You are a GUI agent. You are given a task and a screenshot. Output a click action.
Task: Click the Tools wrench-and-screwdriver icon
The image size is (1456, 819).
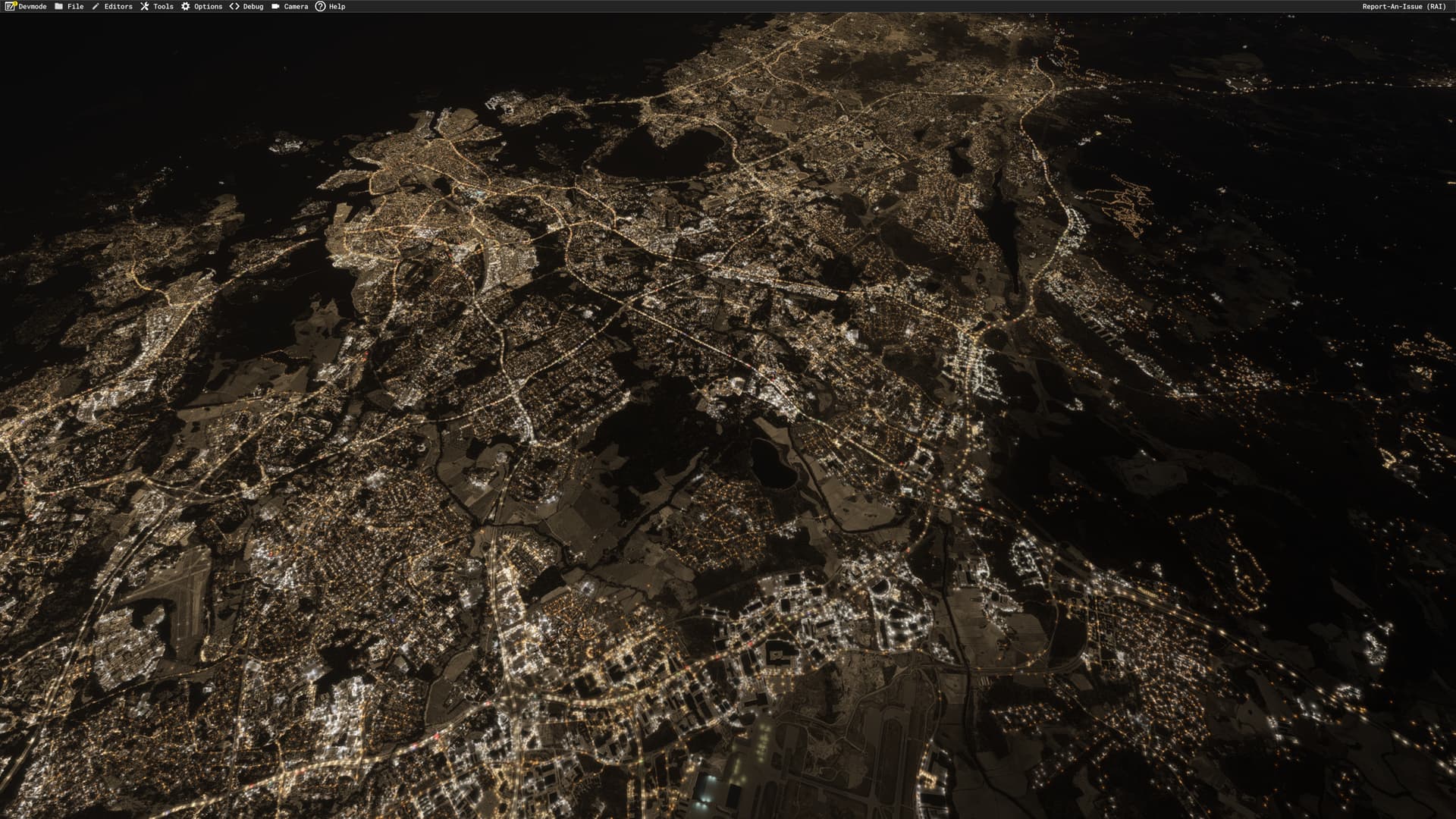tap(145, 6)
